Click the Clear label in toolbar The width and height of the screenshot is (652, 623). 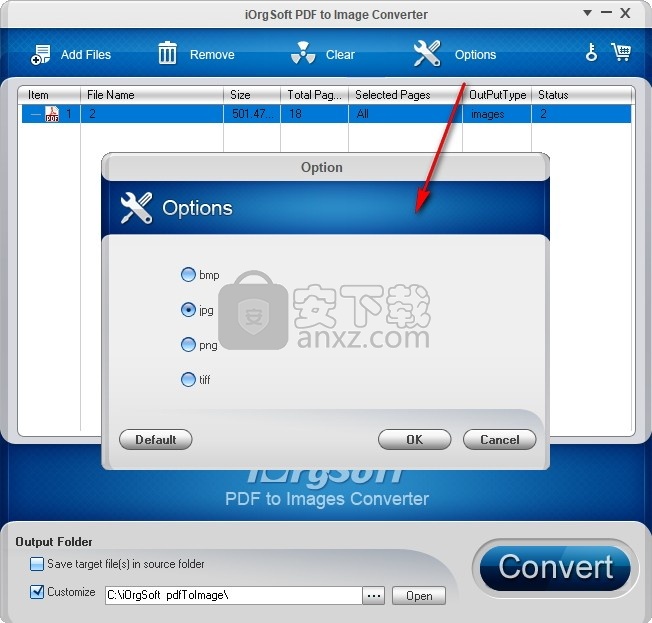coord(340,54)
